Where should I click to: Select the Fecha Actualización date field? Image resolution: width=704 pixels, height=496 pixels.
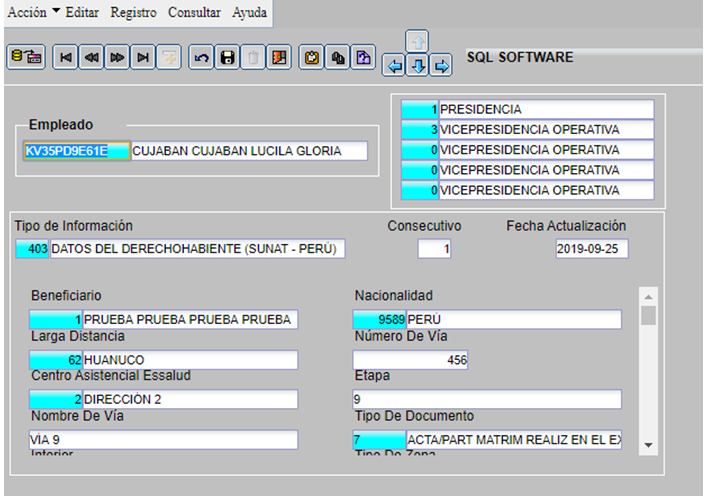591,249
